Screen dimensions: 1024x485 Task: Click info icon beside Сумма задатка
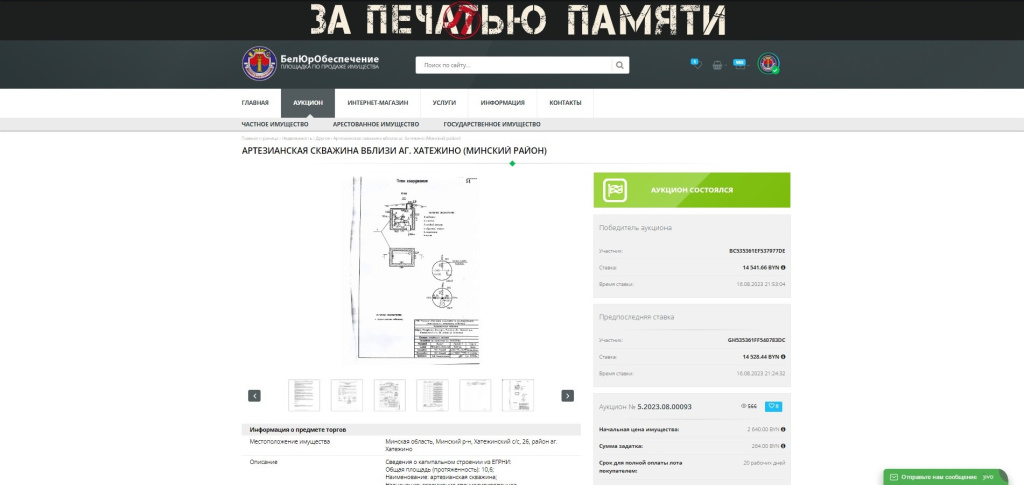pos(783,446)
